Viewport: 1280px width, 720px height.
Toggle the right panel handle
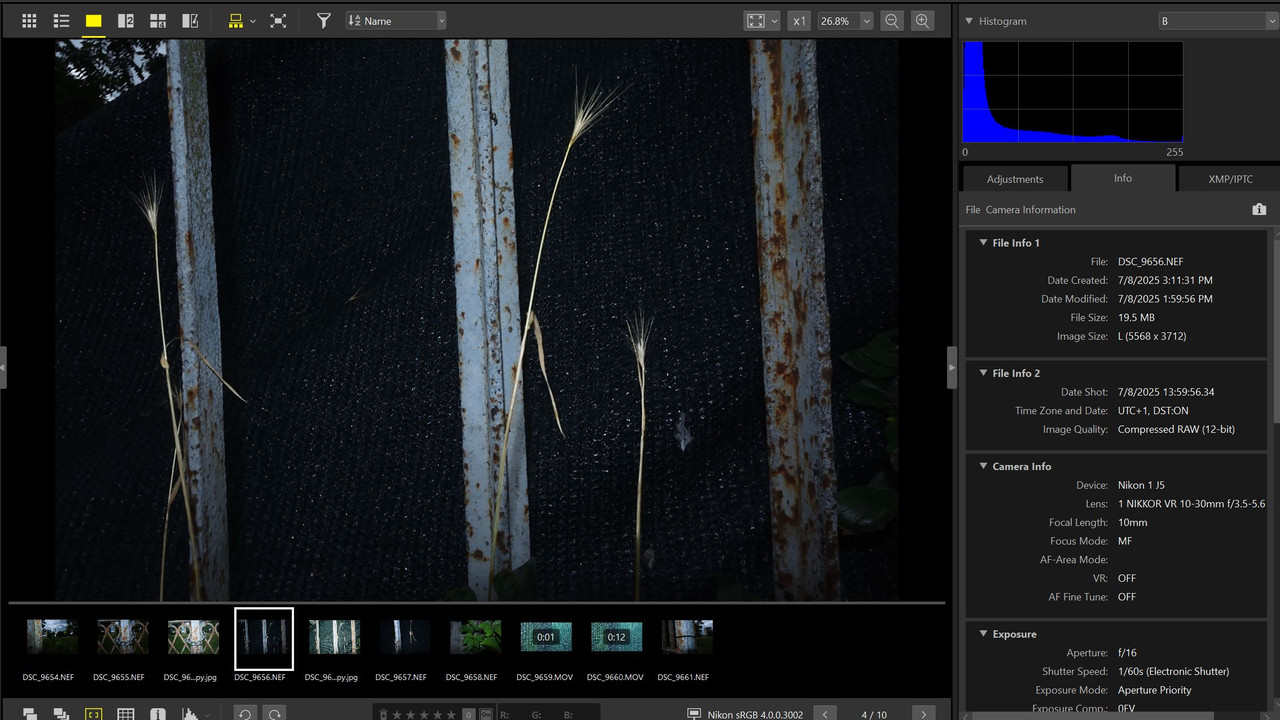952,367
